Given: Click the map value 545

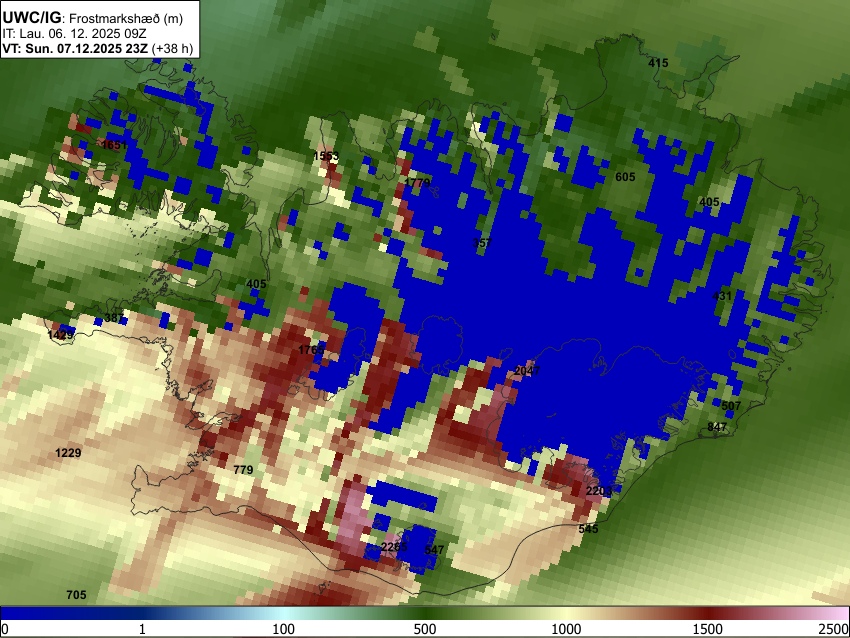Looking at the screenshot, I should [588, 529].
